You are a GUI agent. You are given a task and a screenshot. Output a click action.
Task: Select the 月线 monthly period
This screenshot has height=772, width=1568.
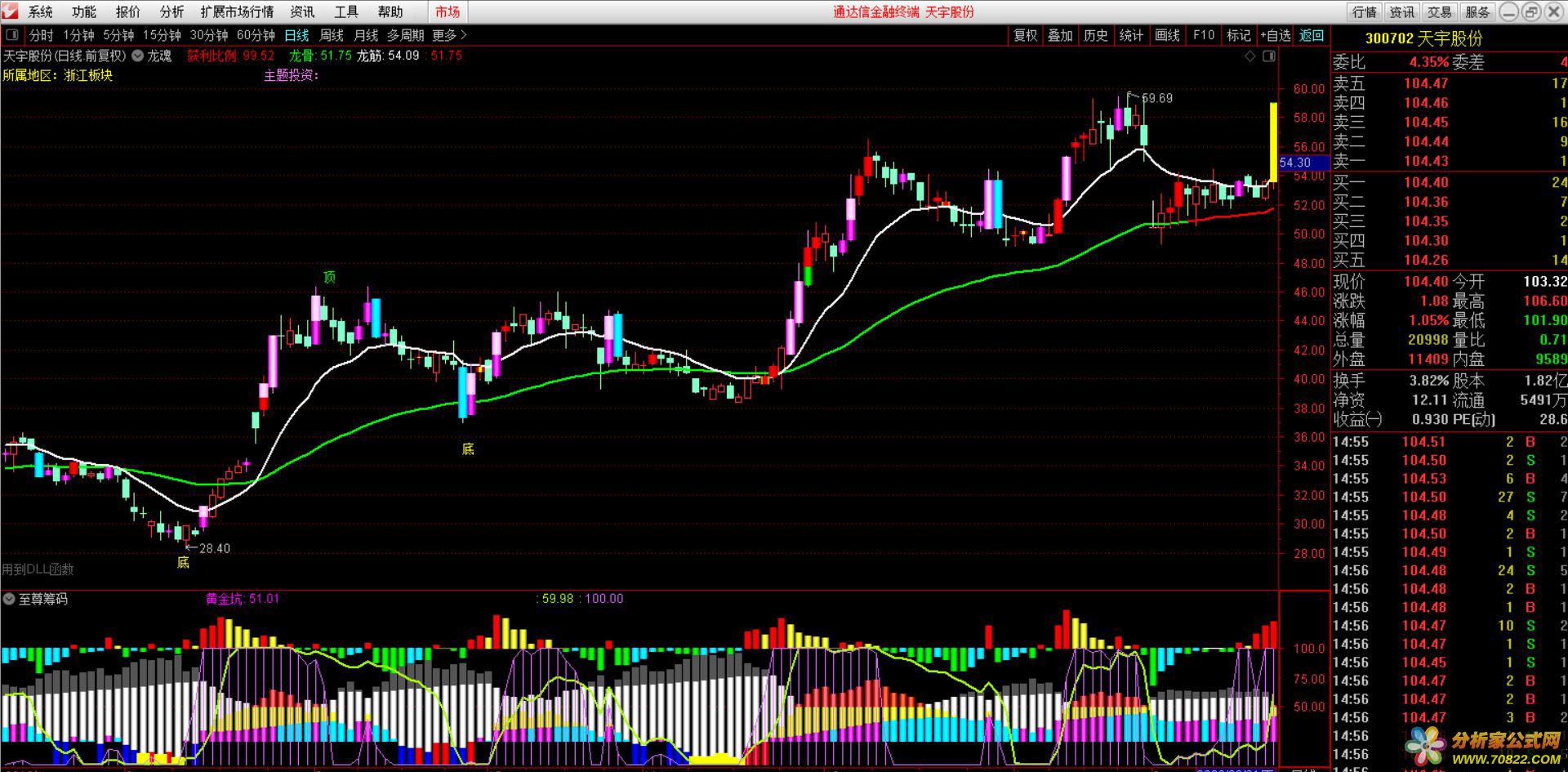click(366, 35)
